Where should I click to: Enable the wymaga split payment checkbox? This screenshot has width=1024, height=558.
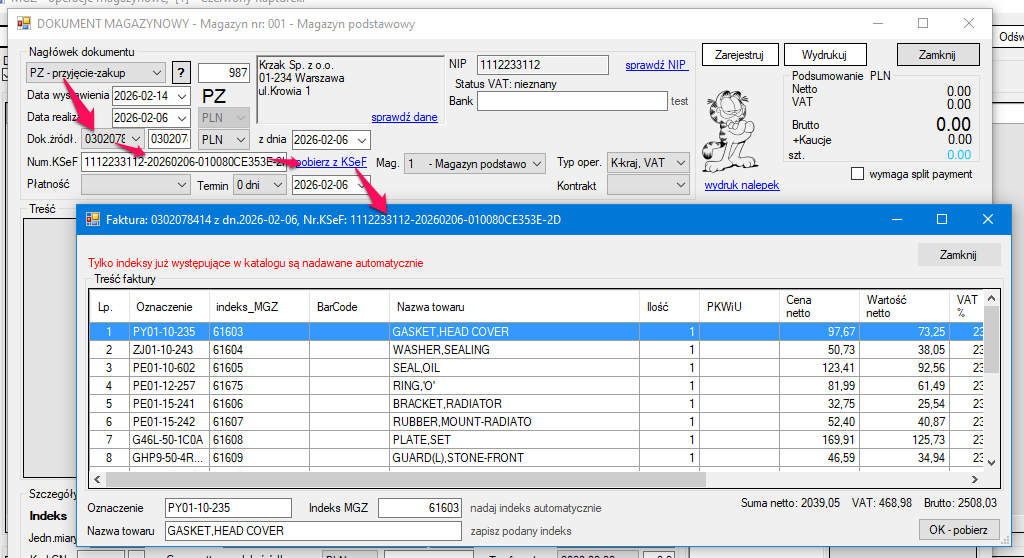click(857, 174)
